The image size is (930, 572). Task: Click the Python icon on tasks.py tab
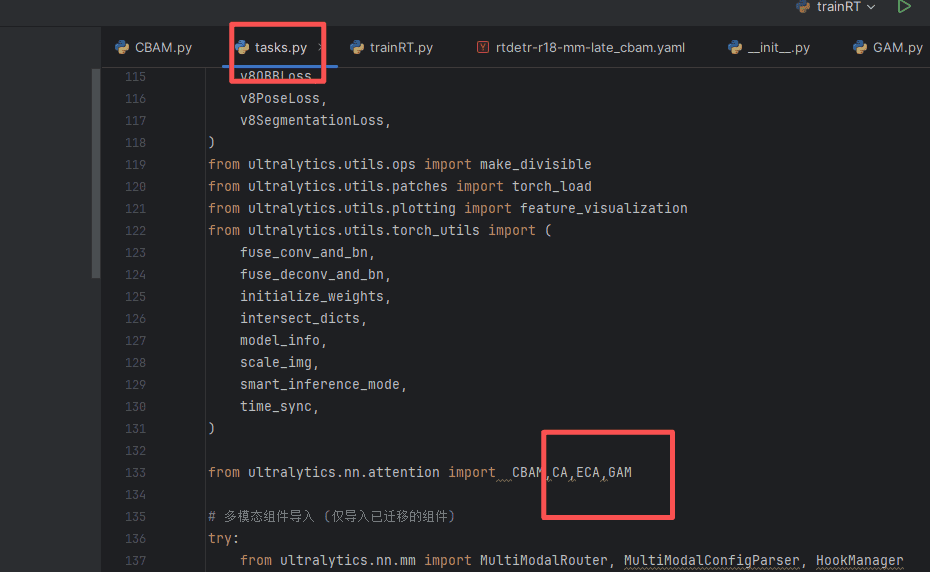(x=242, y=47)
